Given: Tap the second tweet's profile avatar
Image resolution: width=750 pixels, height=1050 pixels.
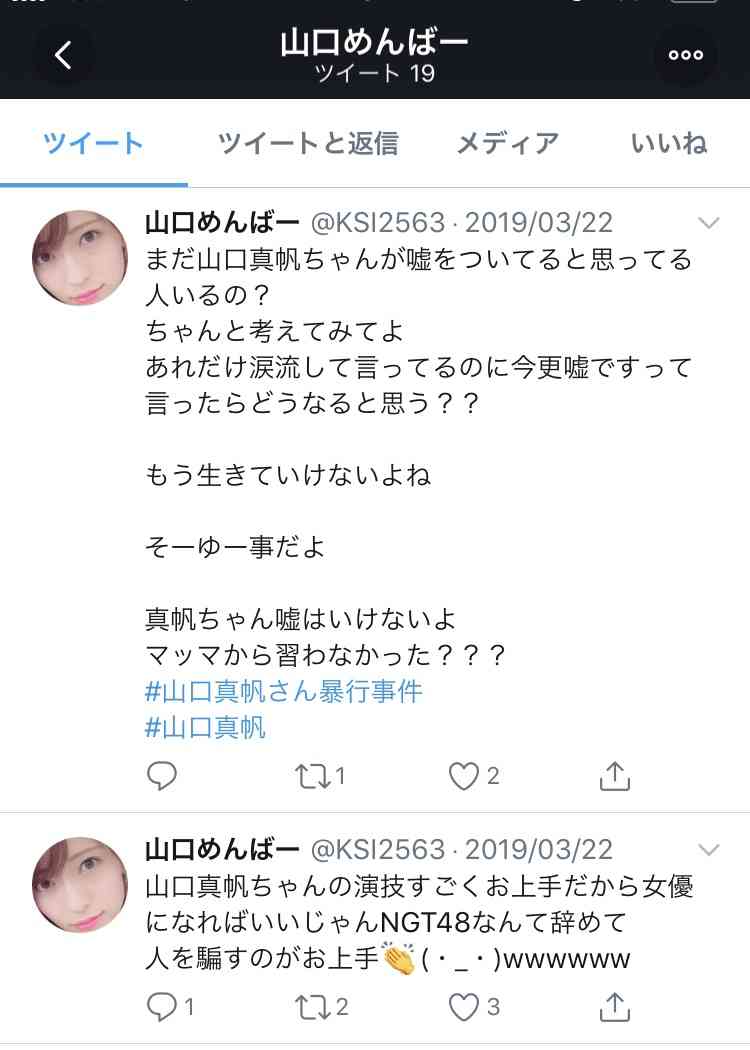Looking at the screenshot, I should click(x=80, y=884).
